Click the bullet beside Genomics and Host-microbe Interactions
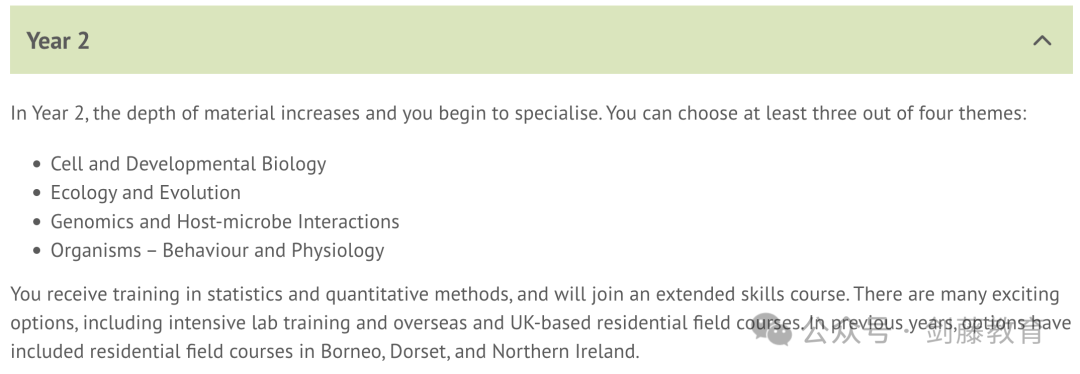The width and height of the screenshot is (1080, 374). (x=37, y=222)
